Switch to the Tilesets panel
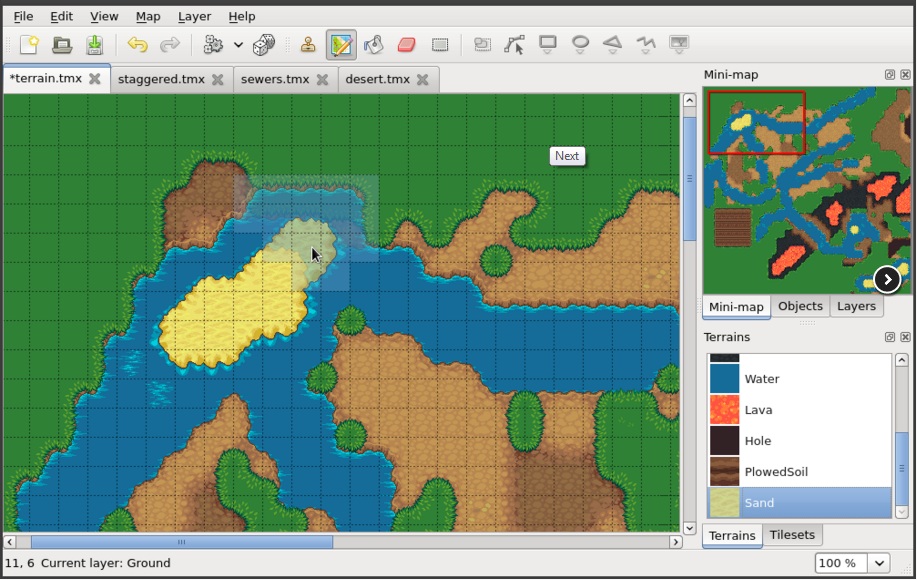The height and width of the screenshot is (580, 917). (791, 535)
